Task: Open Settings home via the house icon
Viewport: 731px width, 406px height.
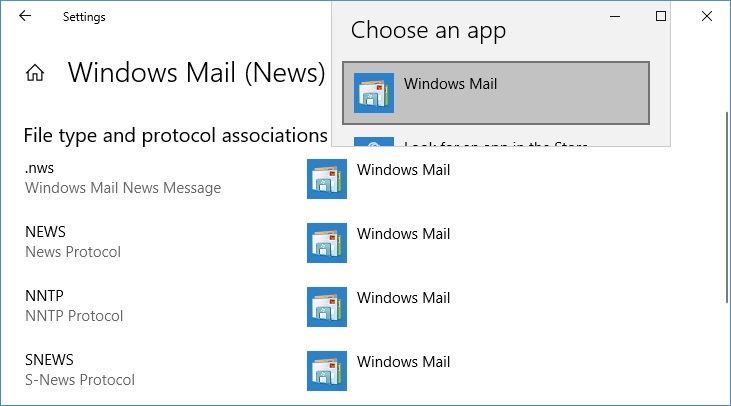Action: click(35, 73)
